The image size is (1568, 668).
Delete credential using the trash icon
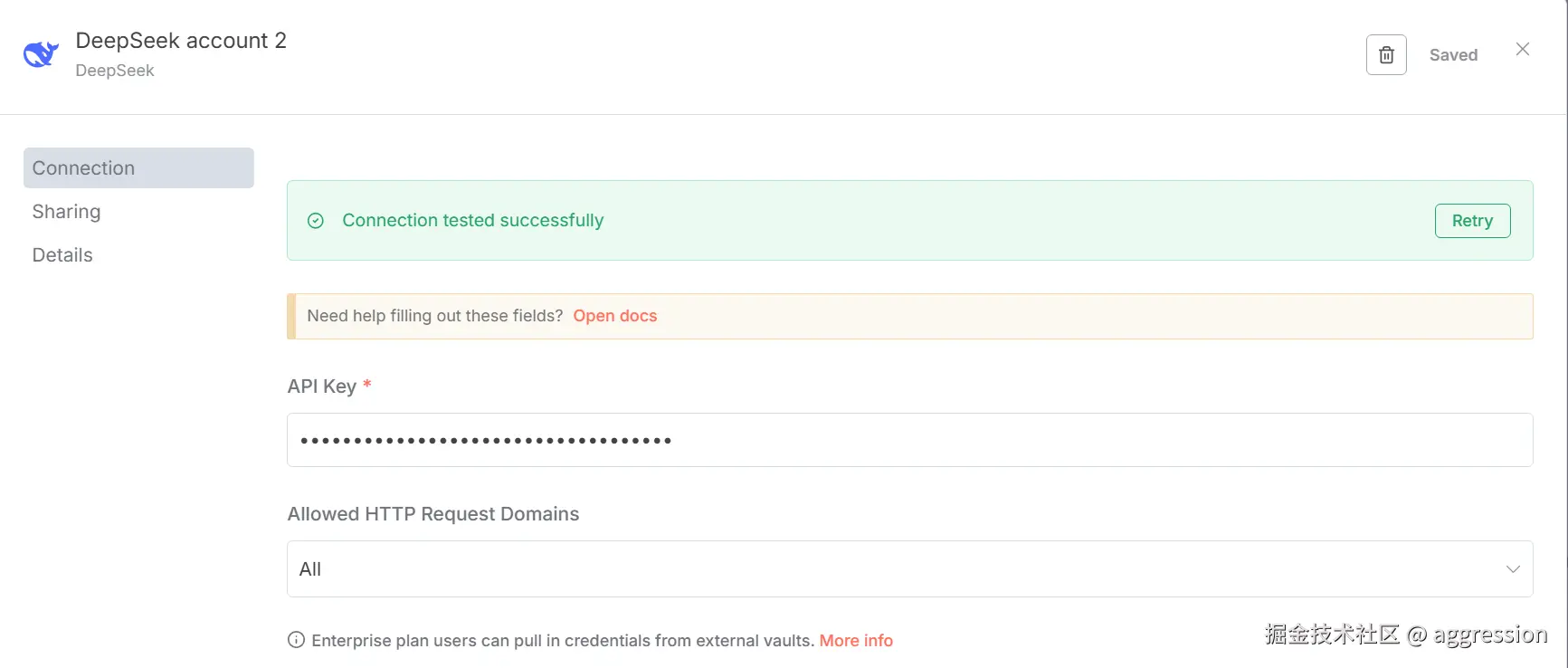[1386, 55]
